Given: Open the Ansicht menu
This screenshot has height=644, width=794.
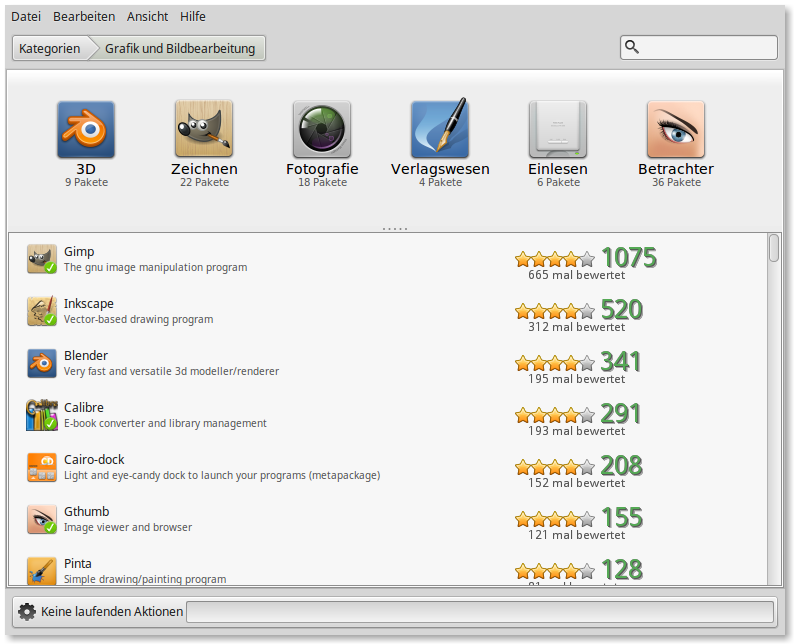Looking at the screenshot, I should pyautogui.click(x=147, y=17).
